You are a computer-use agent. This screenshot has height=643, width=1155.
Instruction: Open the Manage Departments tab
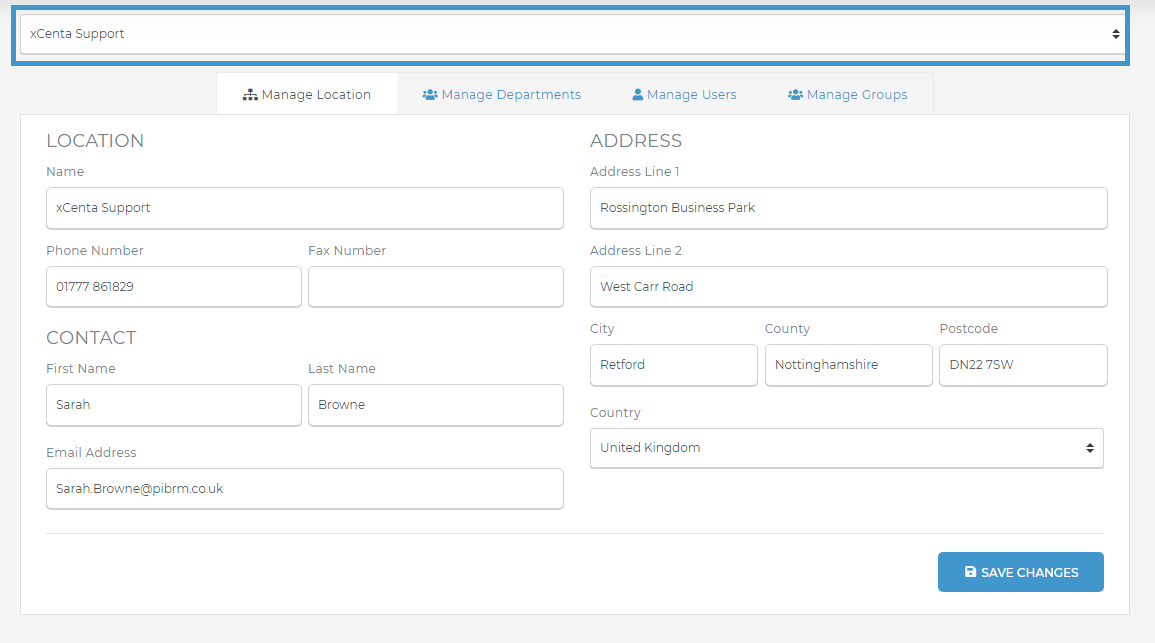502,94
